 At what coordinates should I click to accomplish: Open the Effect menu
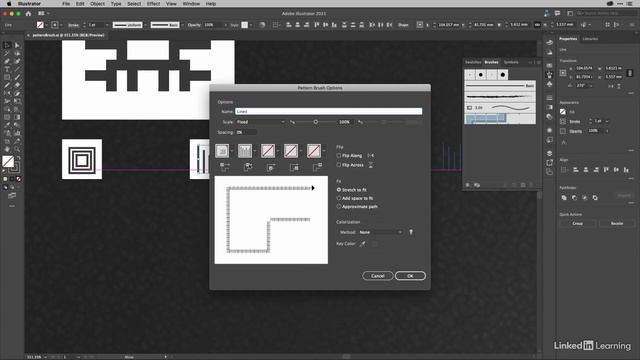153,4
